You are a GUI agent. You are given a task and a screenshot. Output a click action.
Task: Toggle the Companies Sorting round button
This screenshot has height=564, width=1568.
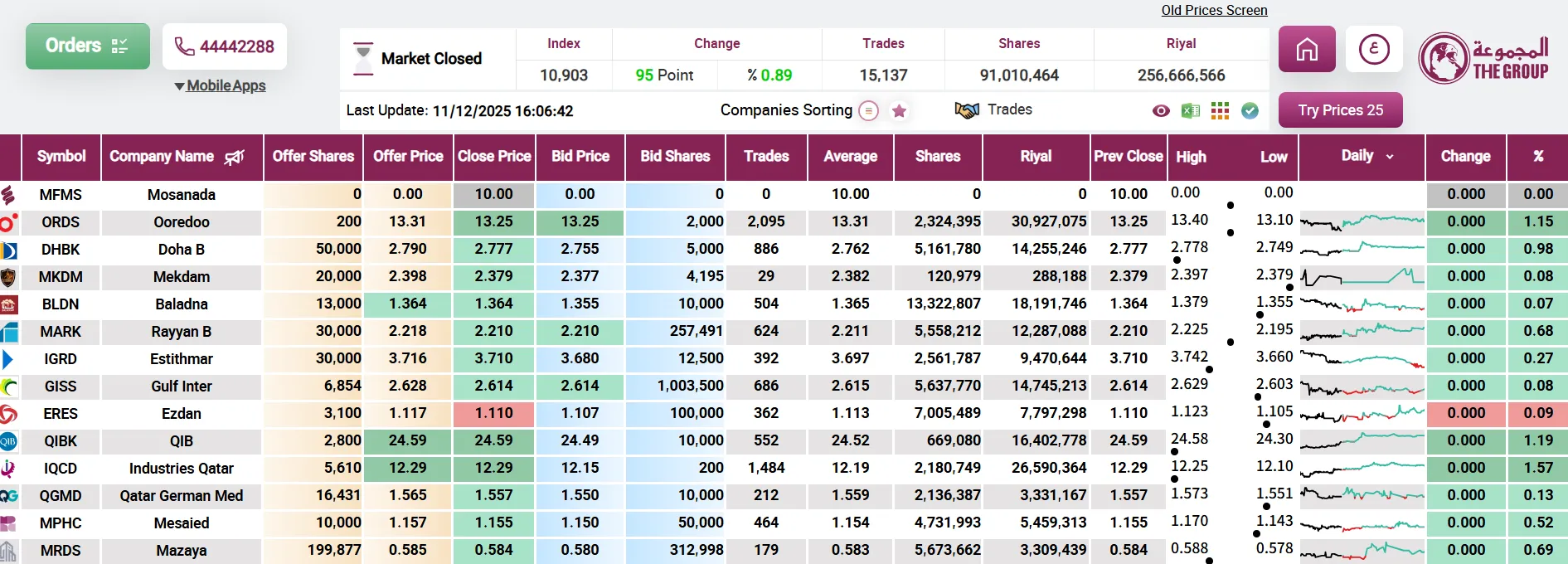[868, 111]
